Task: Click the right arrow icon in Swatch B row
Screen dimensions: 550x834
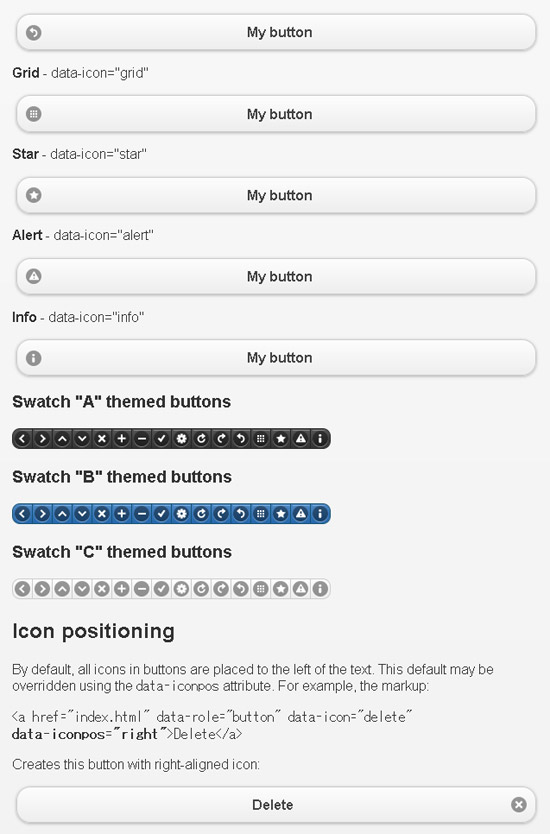Action: [x=42, y=514]
